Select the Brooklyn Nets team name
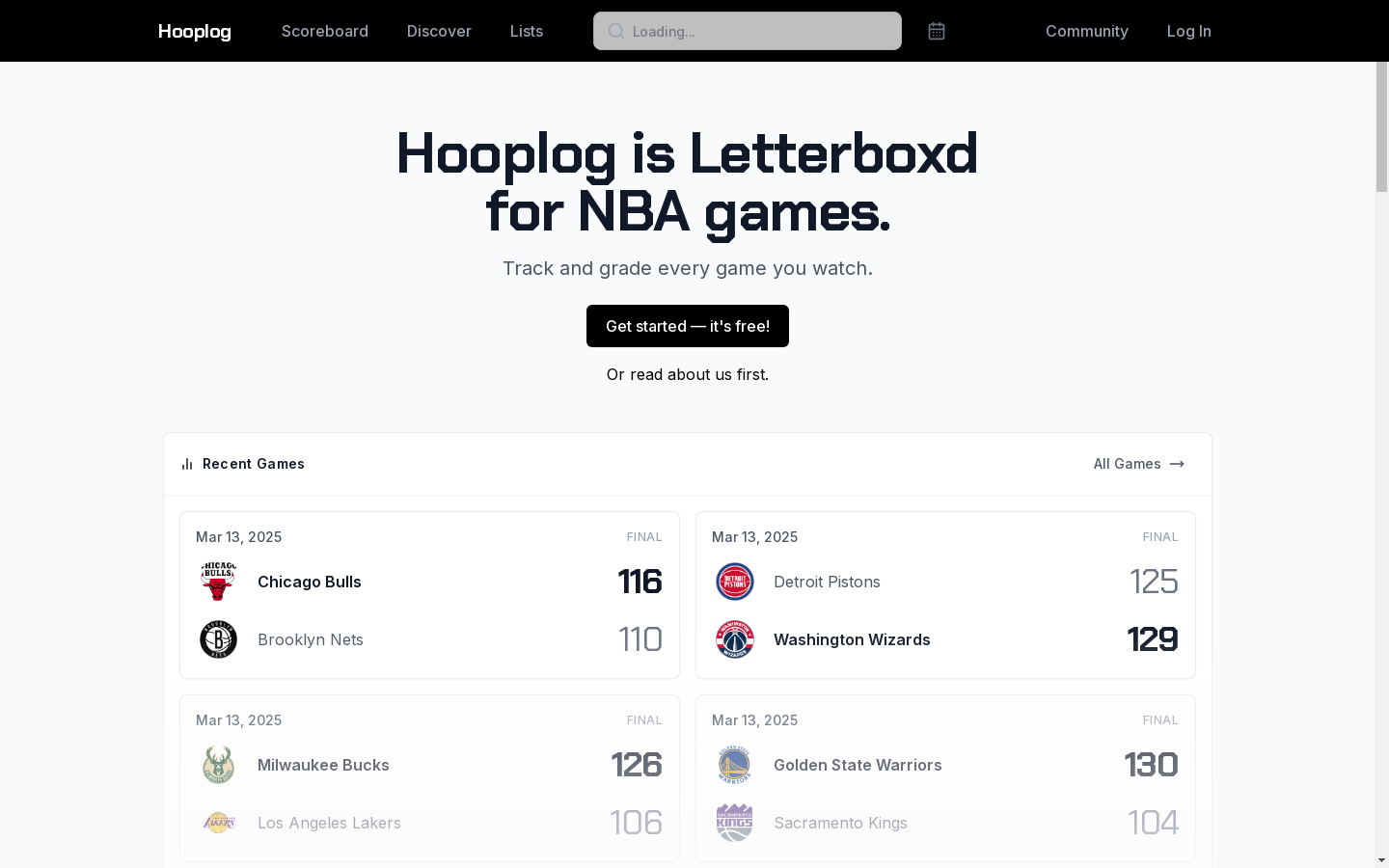The image size is (1389, 868). point(311,639)
